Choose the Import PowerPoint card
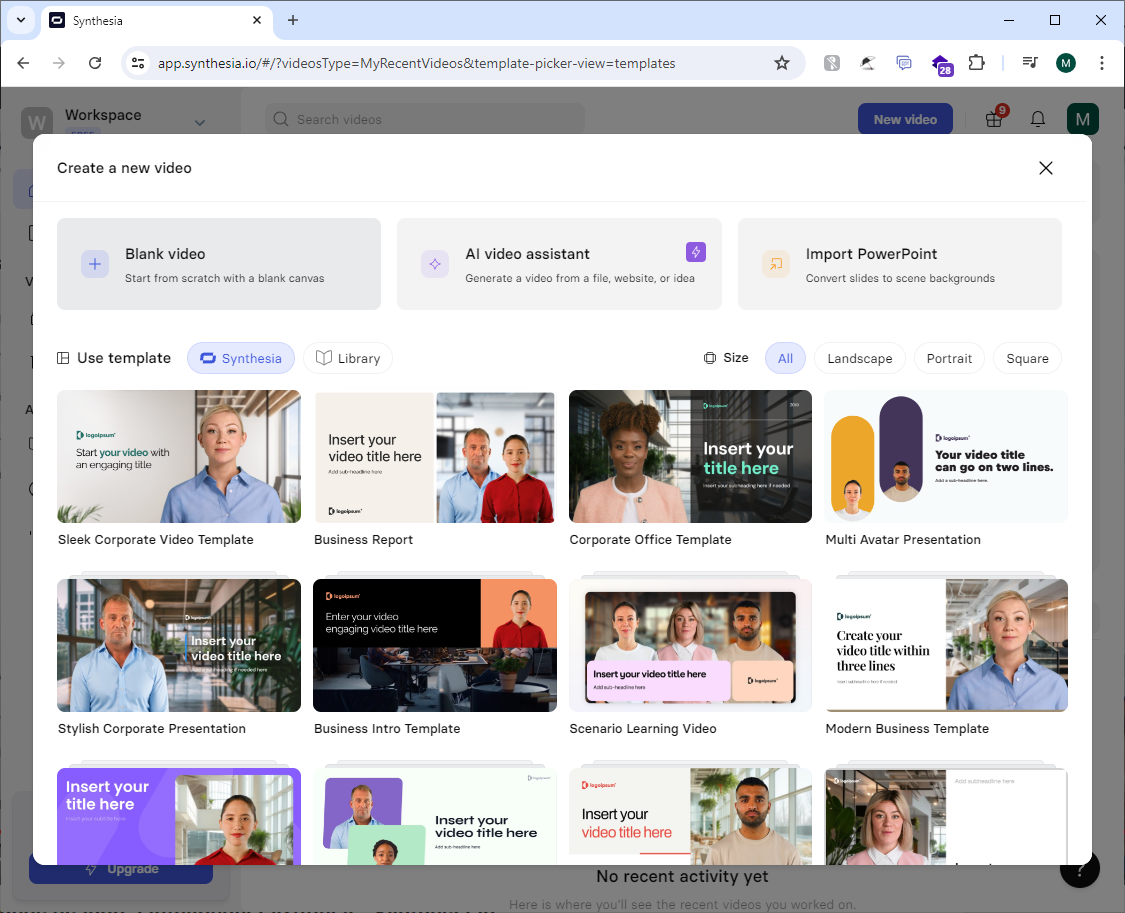 pyautogui.click(x=900, y=264)
